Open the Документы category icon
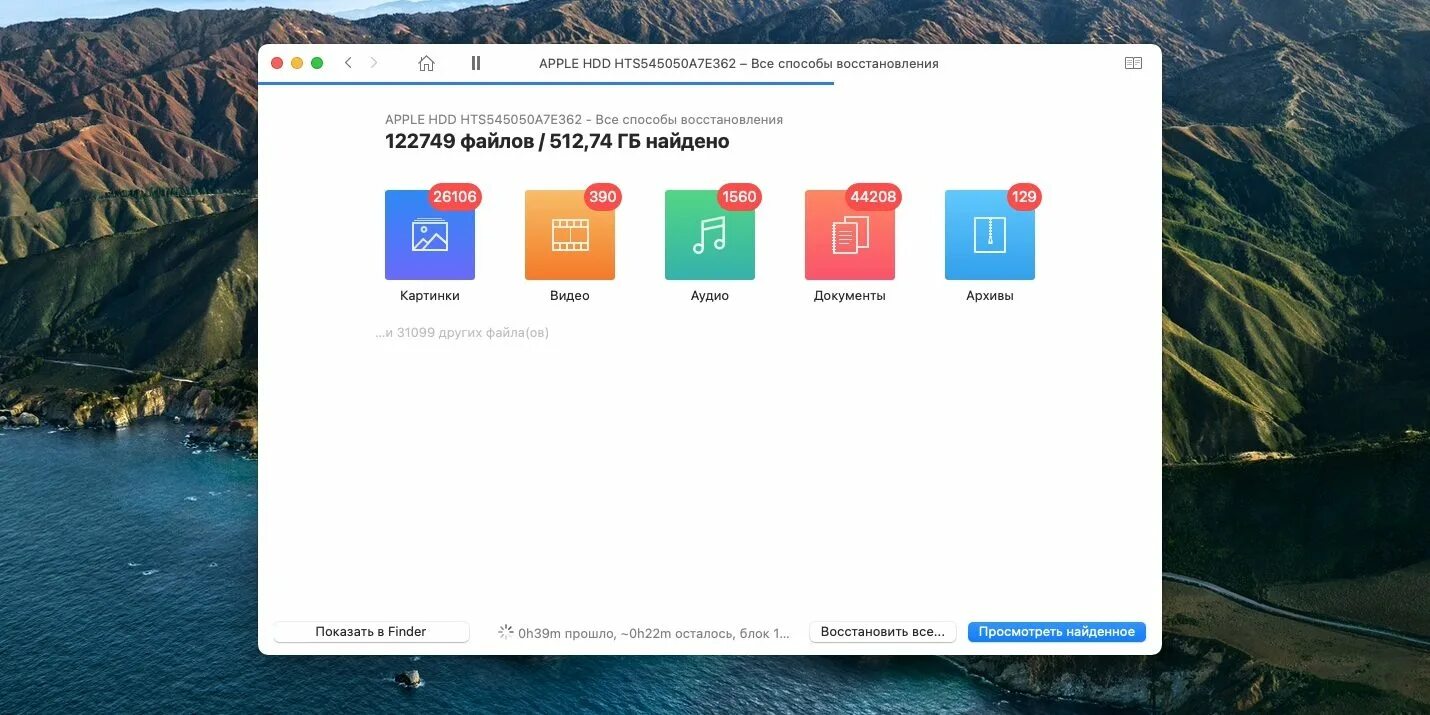The height and width of the screenshot is (715, 1430). click(850, 235)
